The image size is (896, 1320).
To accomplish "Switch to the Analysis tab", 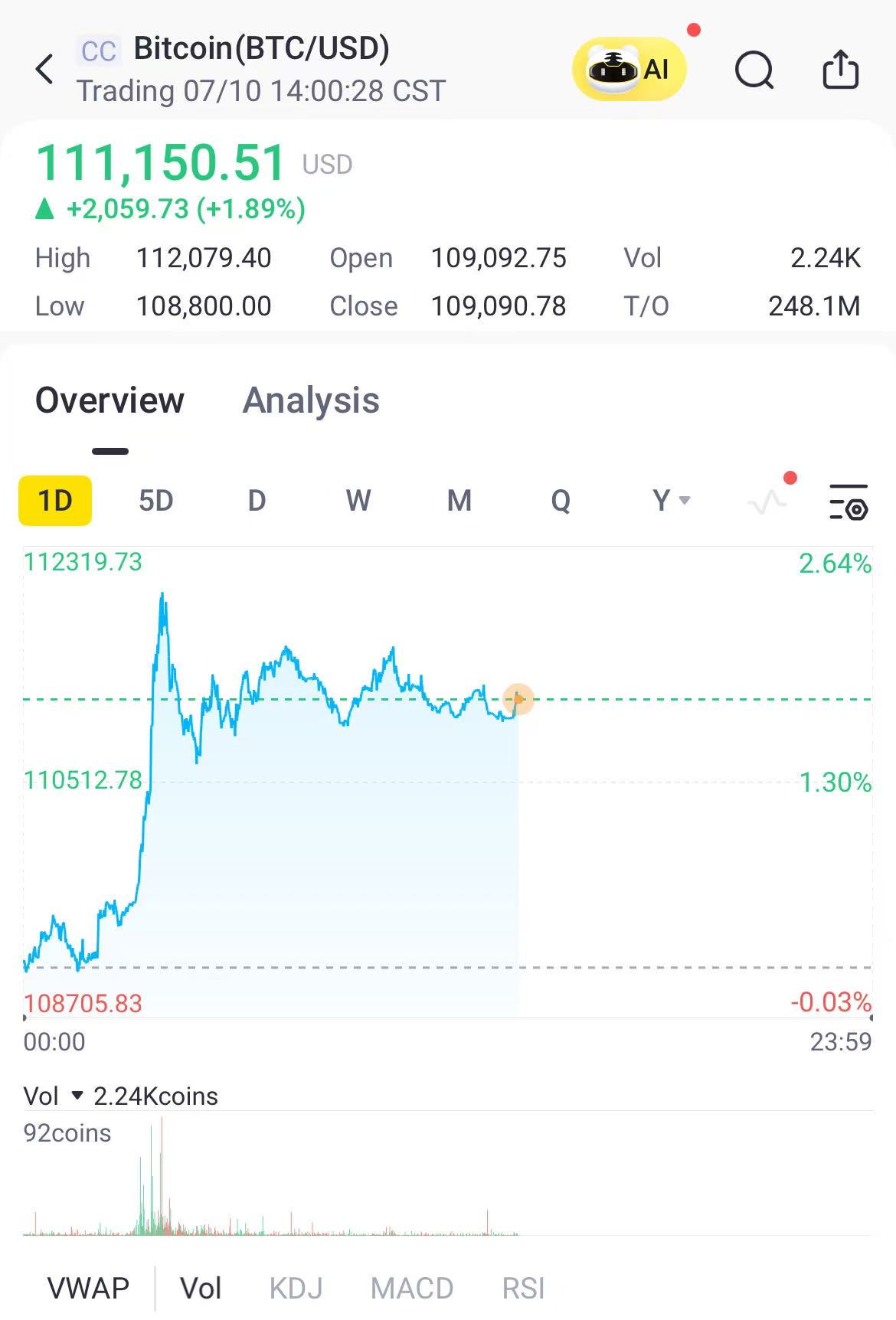I will (x=311, y=400).
